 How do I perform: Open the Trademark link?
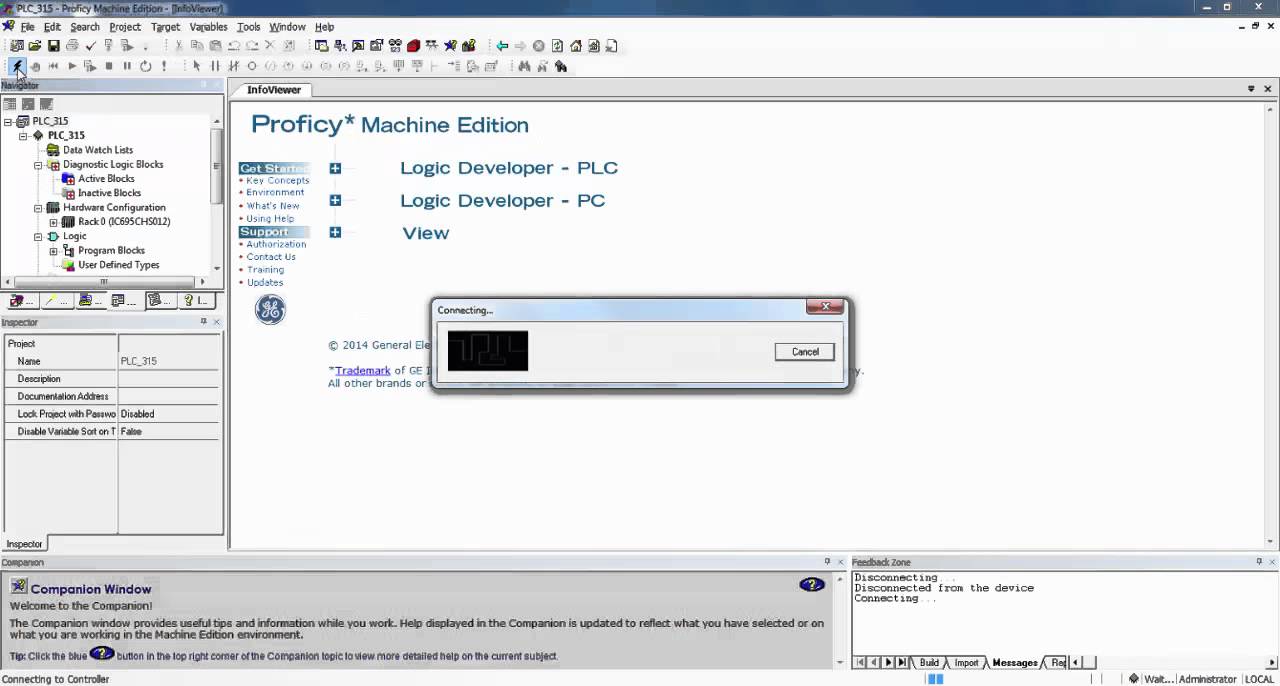click(x=362, y=370)
